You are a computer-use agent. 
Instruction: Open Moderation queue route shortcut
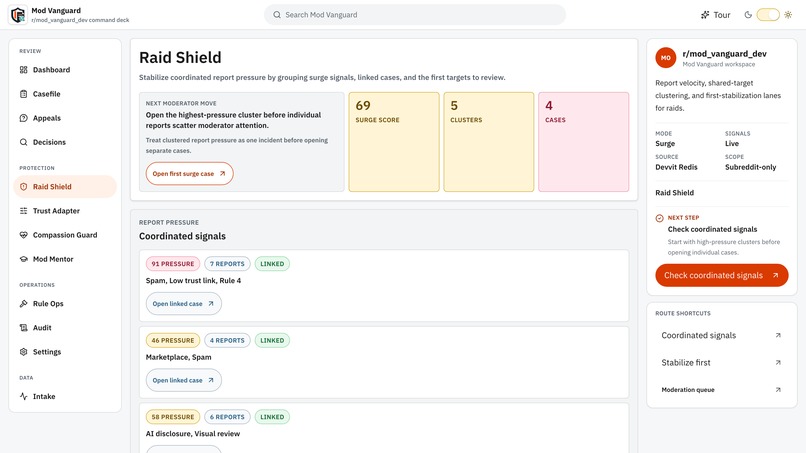click(x=722, y=390)
